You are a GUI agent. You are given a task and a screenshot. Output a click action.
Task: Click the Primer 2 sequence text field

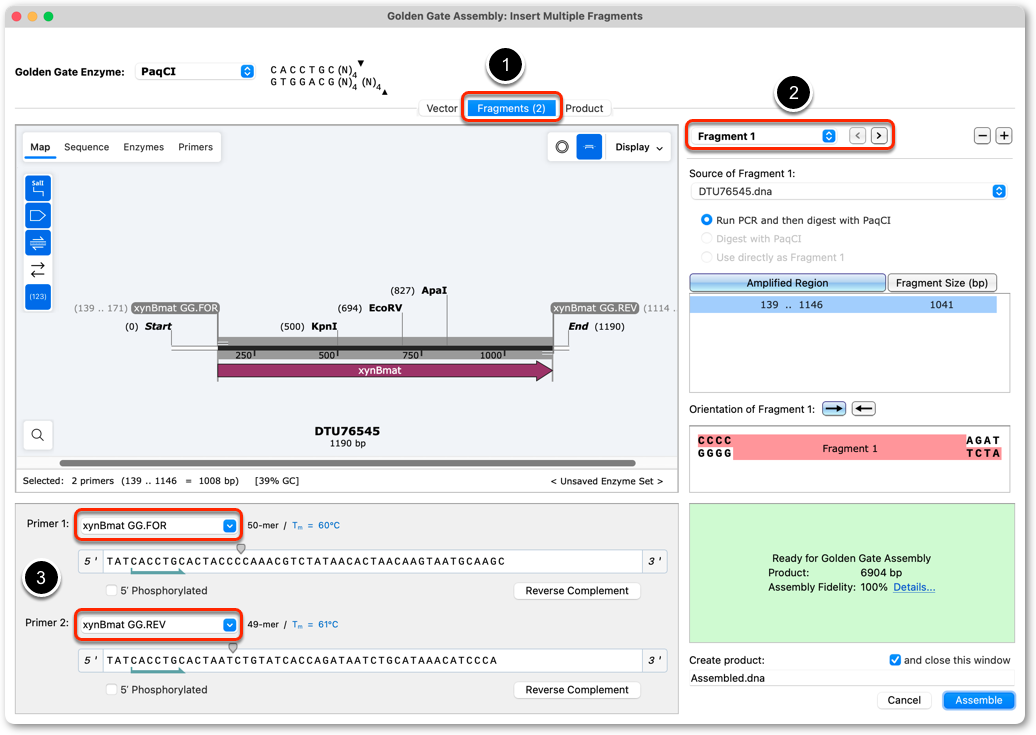[373, 660]
